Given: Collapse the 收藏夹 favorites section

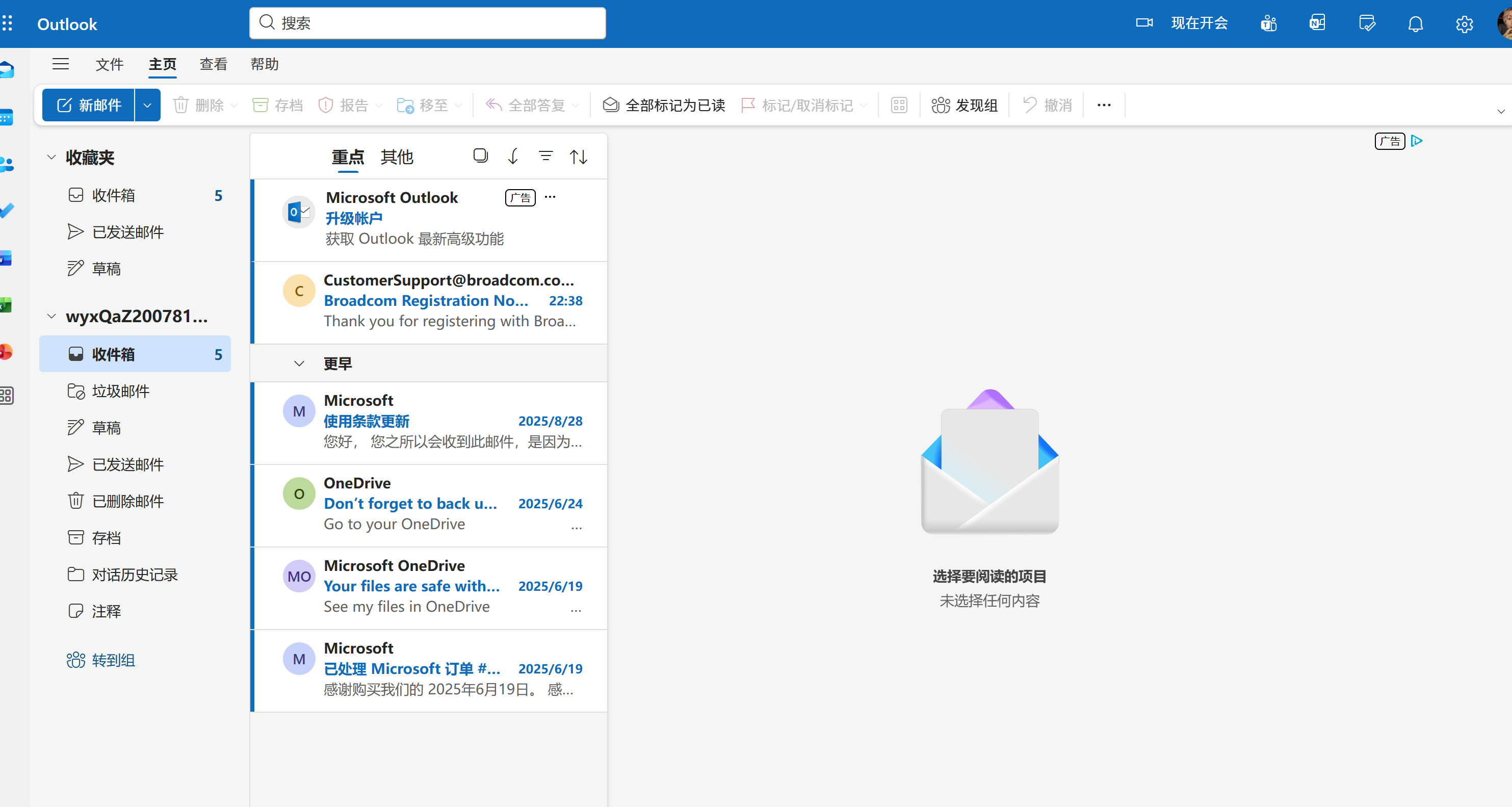Looking at the screenshot, I should 51,157.
